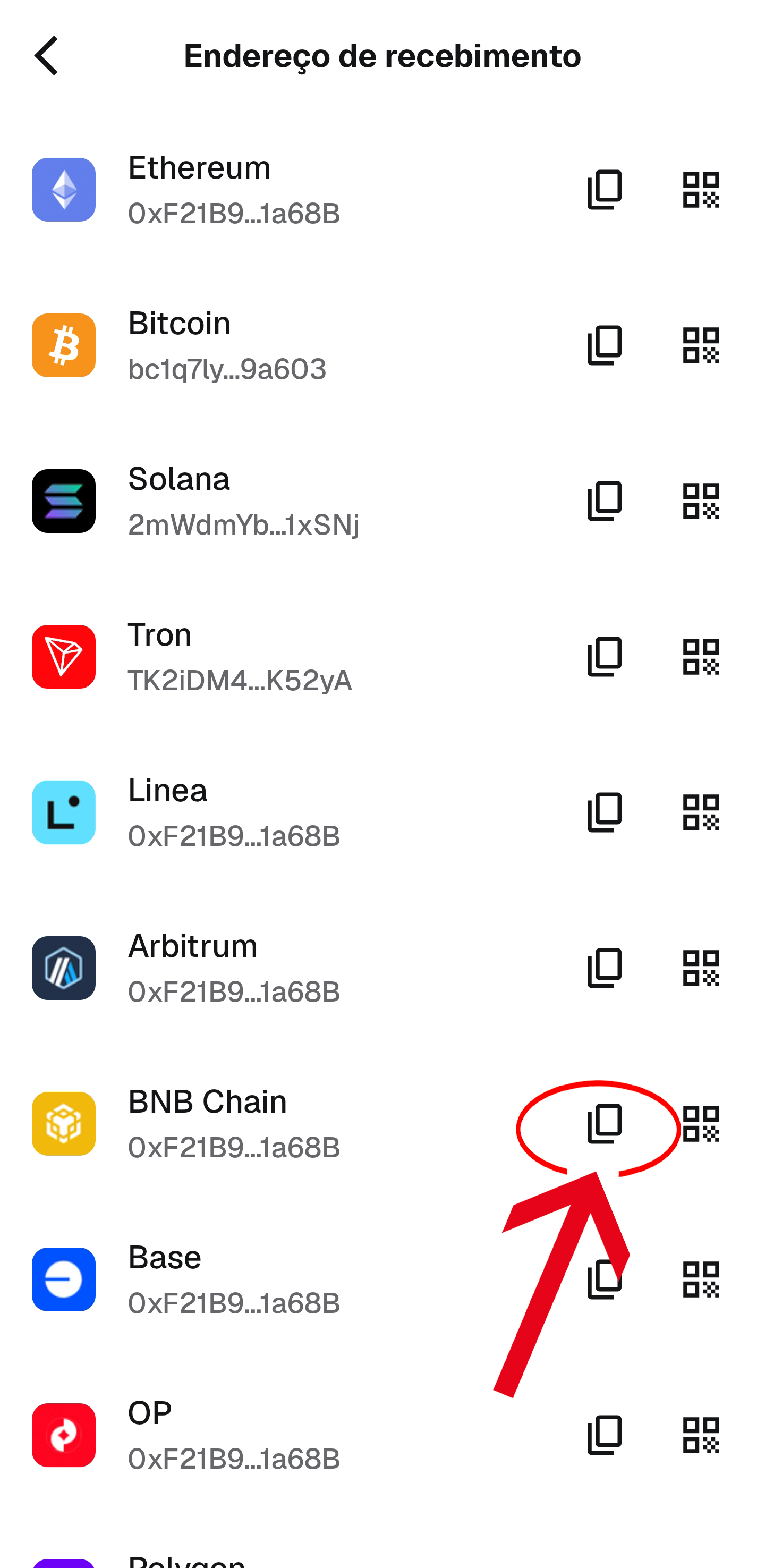Copy the BNB Chain address
This screenshot has height=1568, width=765.
click(605, 1124)
